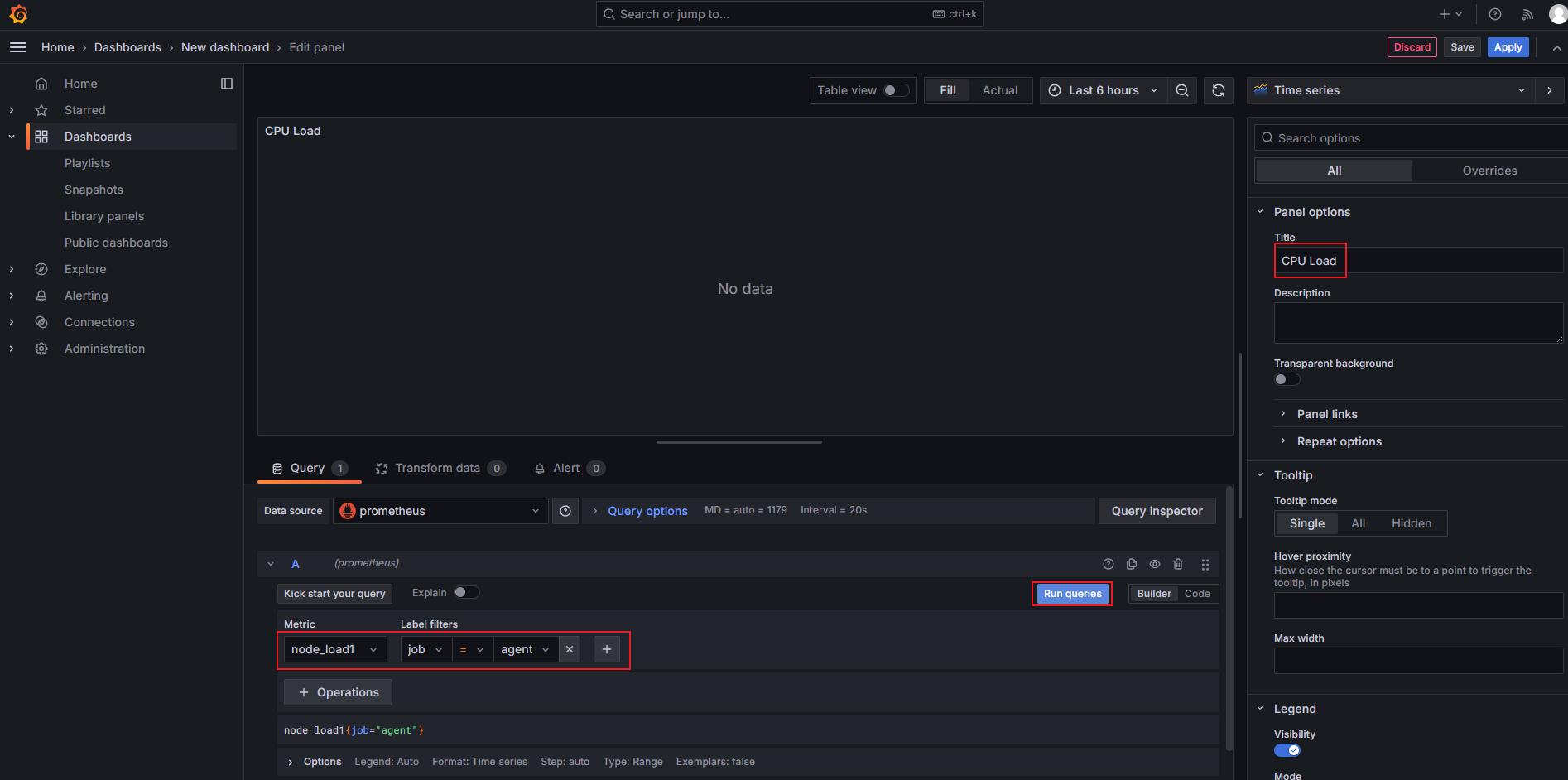Image resolution: width=1568 pixels, height=780 pixels.
Task: Turn on the Explain toggle
Action: pos(466,593)
